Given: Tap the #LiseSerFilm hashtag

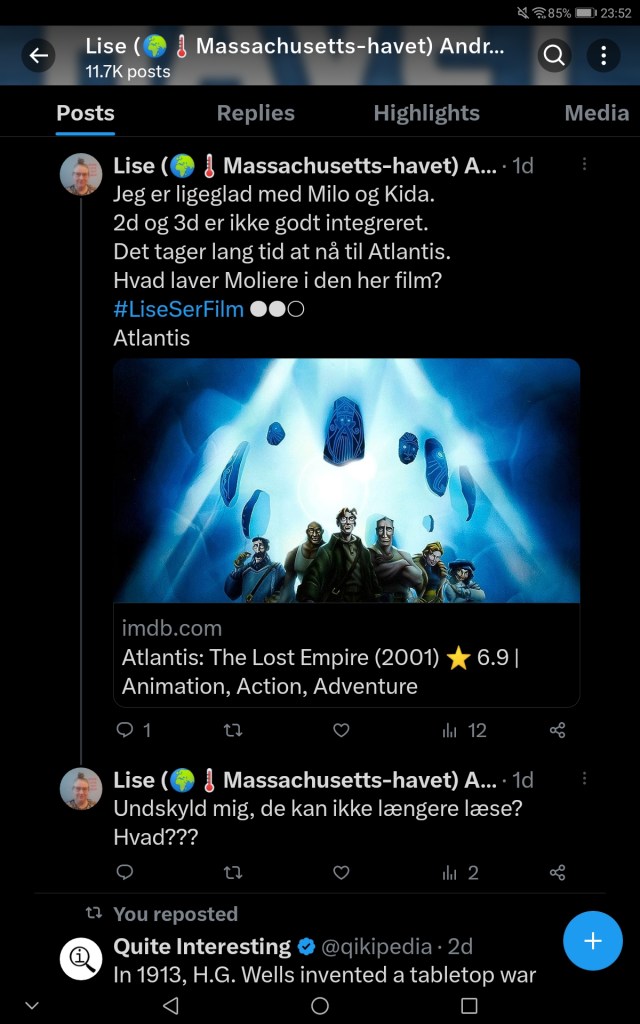Looking at the screenshot, I should click(178, 309).
